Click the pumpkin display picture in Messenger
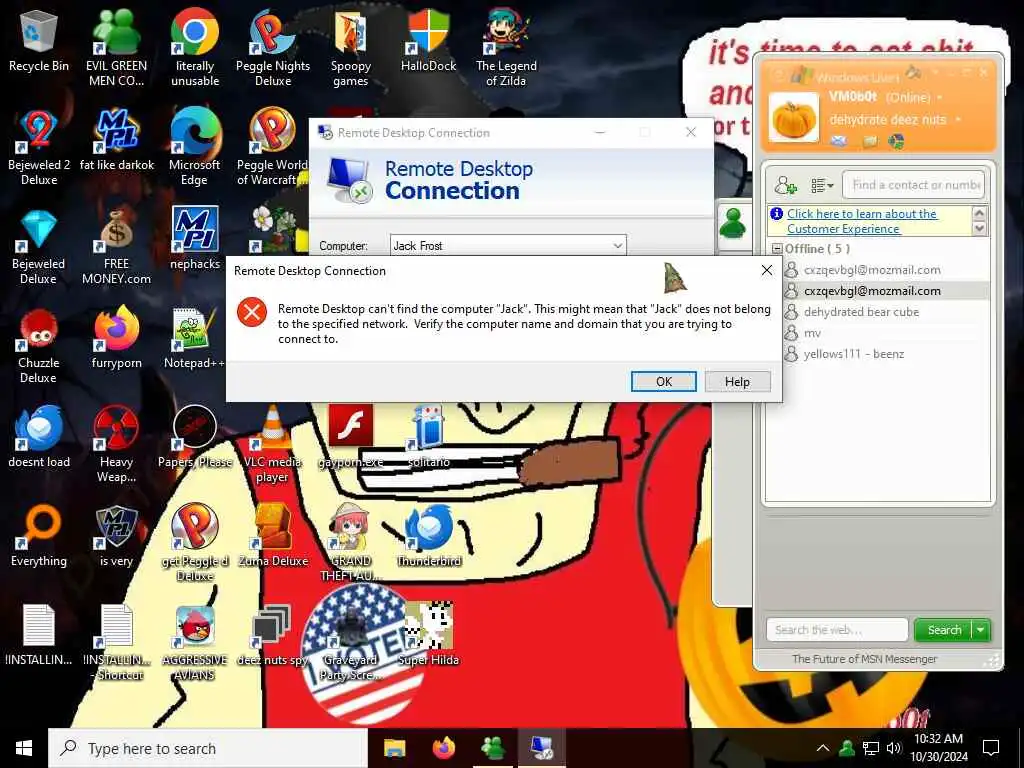 [x=794, y=118]
